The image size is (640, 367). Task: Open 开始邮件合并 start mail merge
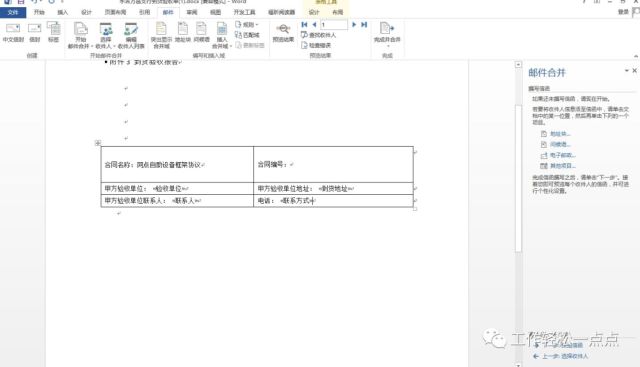pos(80,35)
